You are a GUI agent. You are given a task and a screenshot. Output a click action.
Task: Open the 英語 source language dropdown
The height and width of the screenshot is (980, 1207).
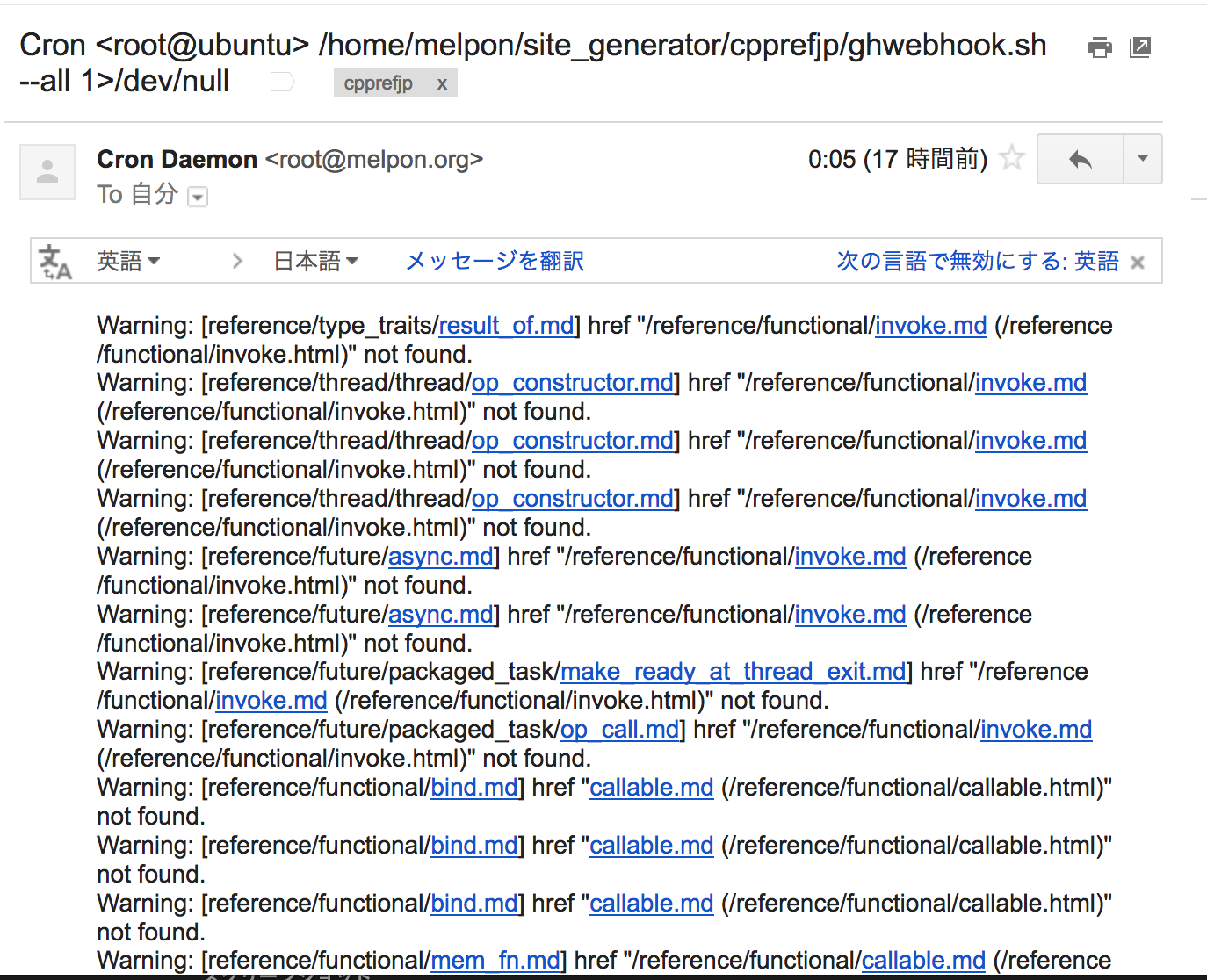point(128,261)
